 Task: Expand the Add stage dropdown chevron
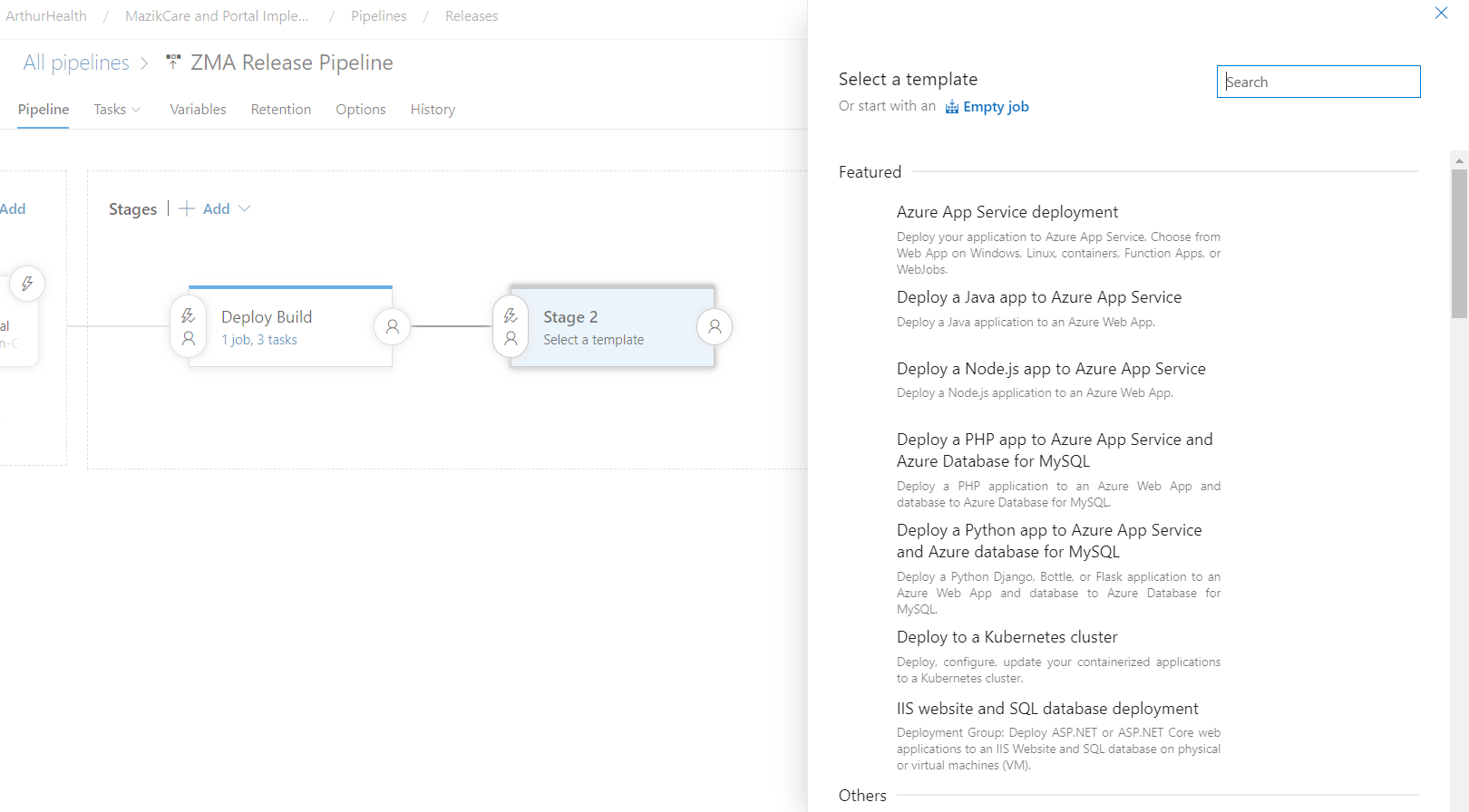click(x=245, y=208)
